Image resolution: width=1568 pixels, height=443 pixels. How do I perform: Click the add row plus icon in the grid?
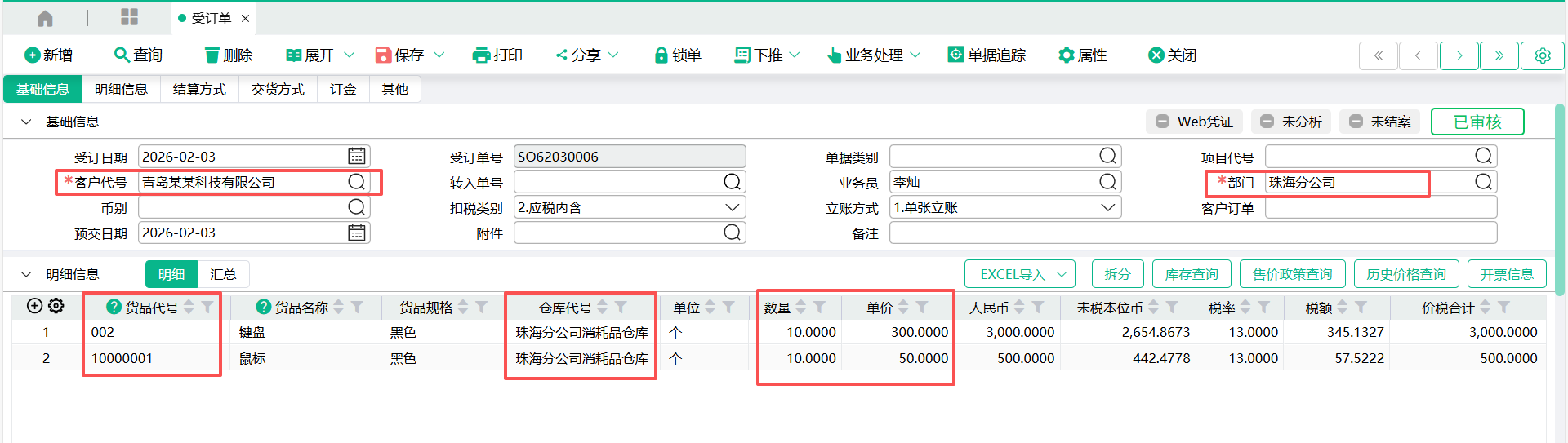pos(34,306)
